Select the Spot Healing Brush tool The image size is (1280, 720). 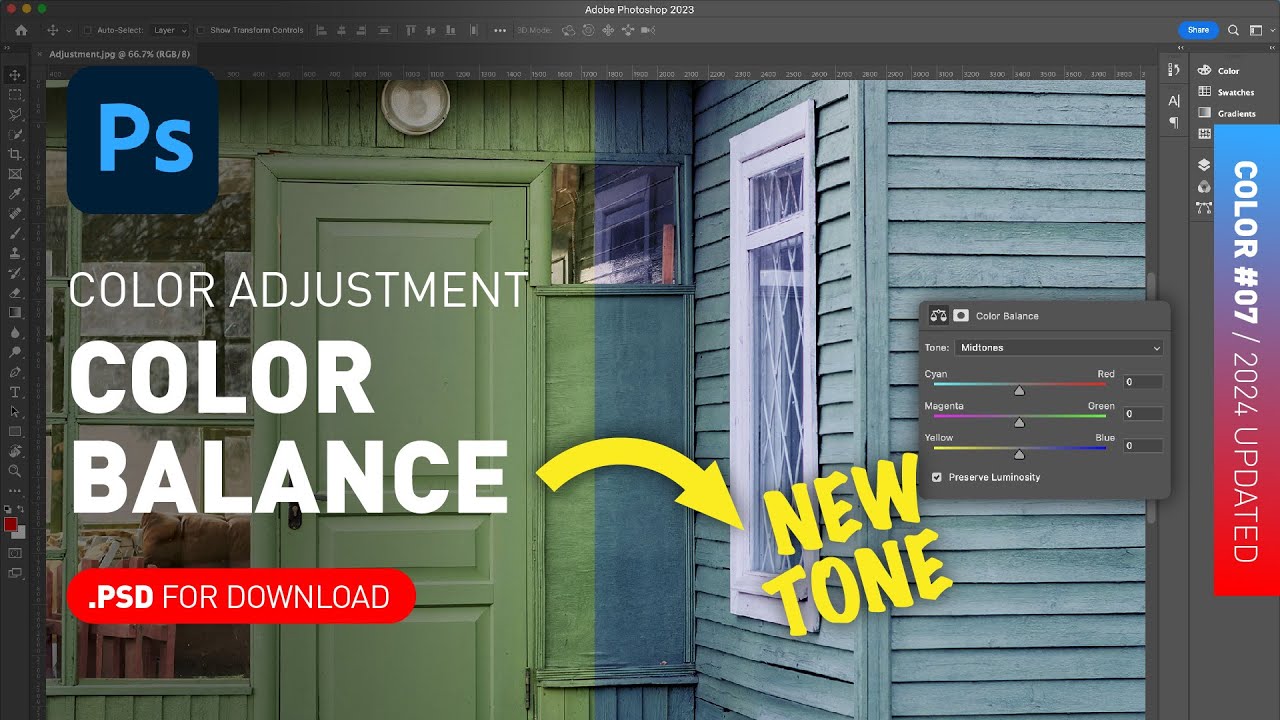pyautogui.click(x=15, y=213)
